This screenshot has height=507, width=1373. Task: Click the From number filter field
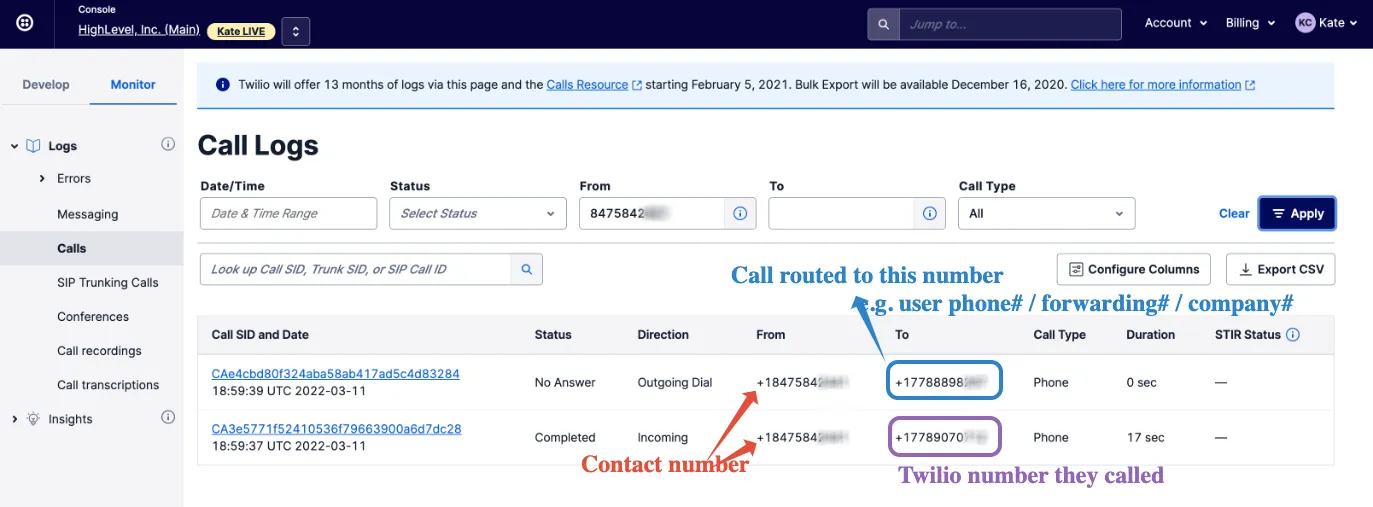(652, 213)
